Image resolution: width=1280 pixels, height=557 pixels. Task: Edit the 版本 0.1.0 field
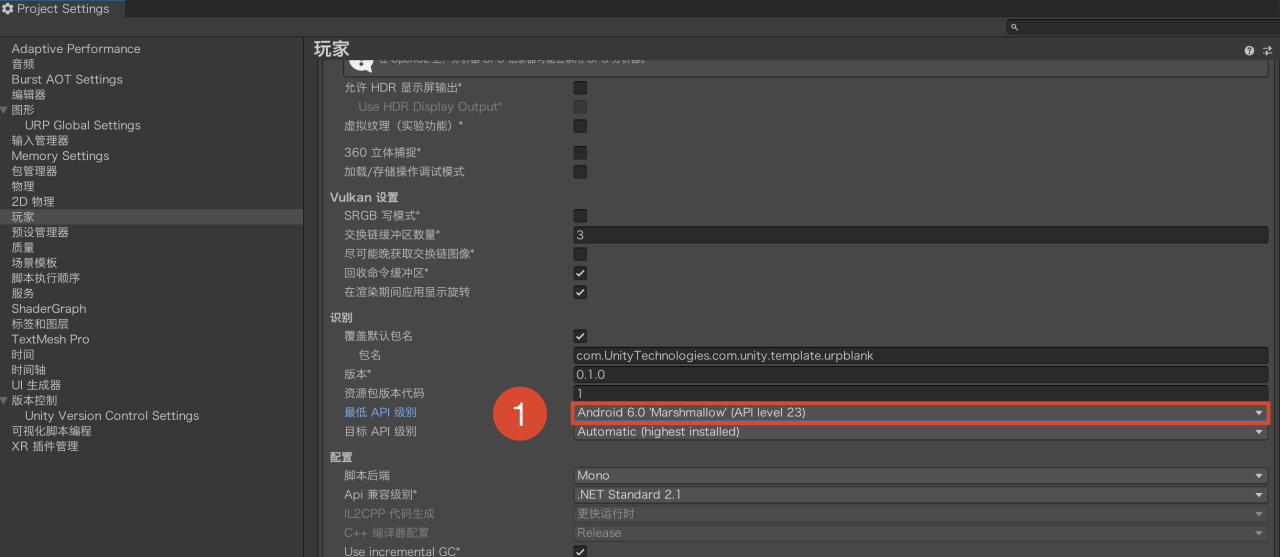921,374
